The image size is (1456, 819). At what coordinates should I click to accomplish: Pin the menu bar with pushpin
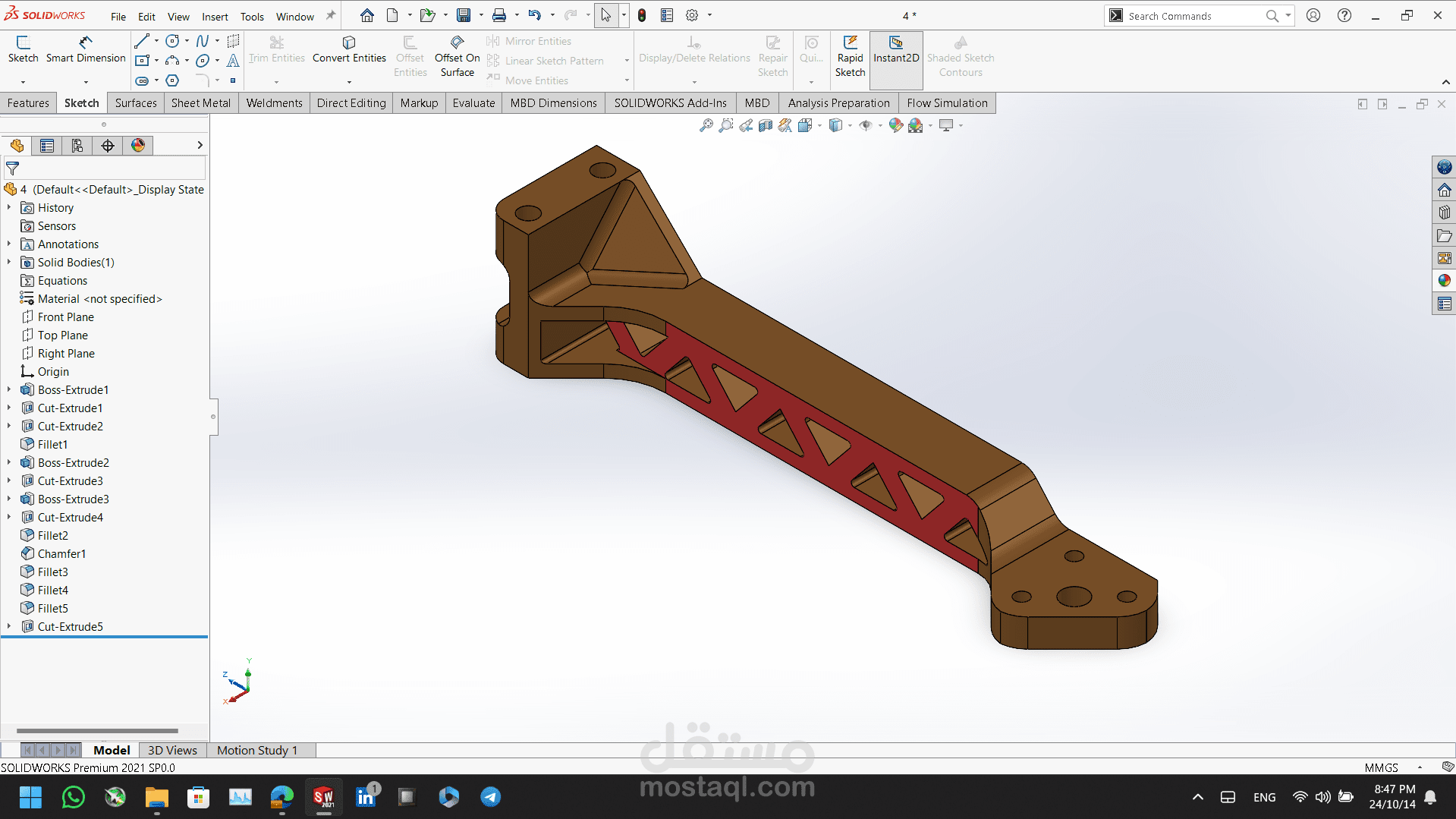[331, 15]
